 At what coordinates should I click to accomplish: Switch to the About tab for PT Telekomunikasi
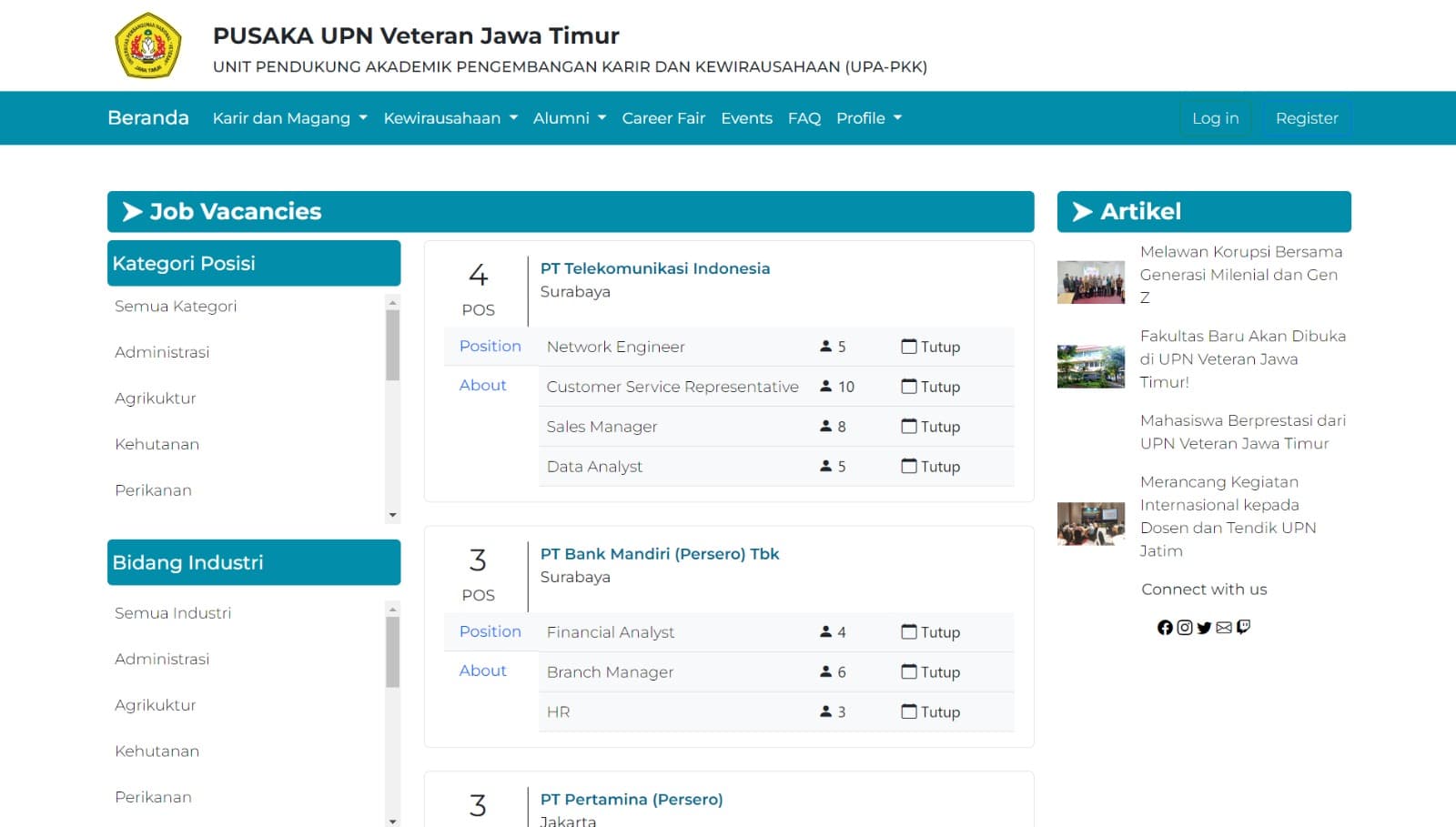(482, 385)
